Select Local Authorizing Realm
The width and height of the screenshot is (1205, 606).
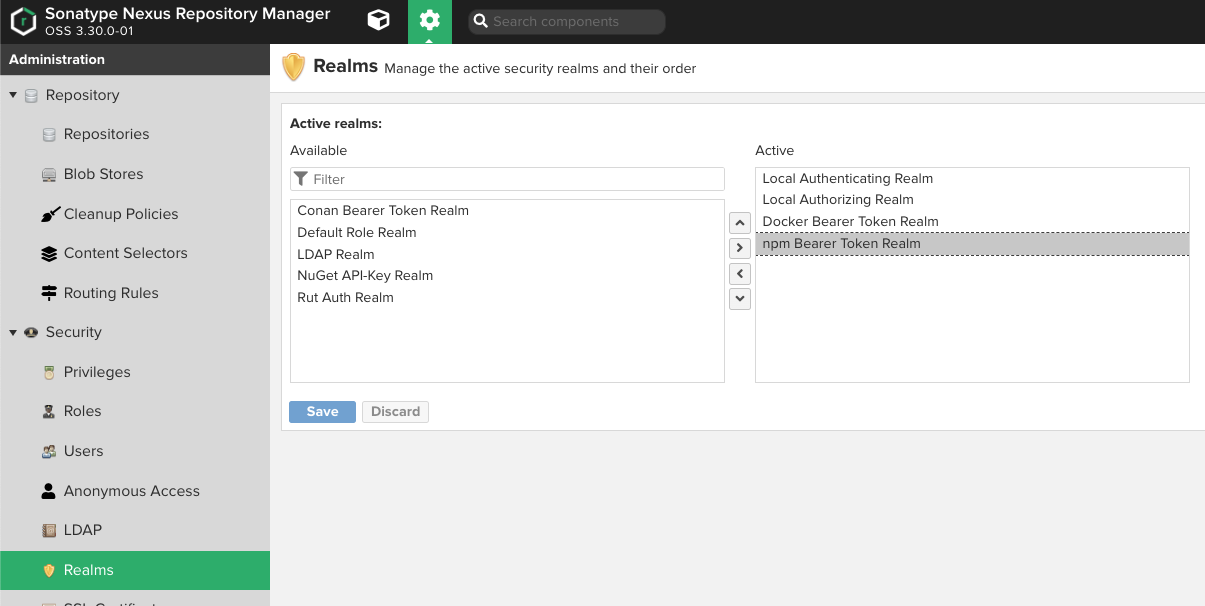(972, 200)
